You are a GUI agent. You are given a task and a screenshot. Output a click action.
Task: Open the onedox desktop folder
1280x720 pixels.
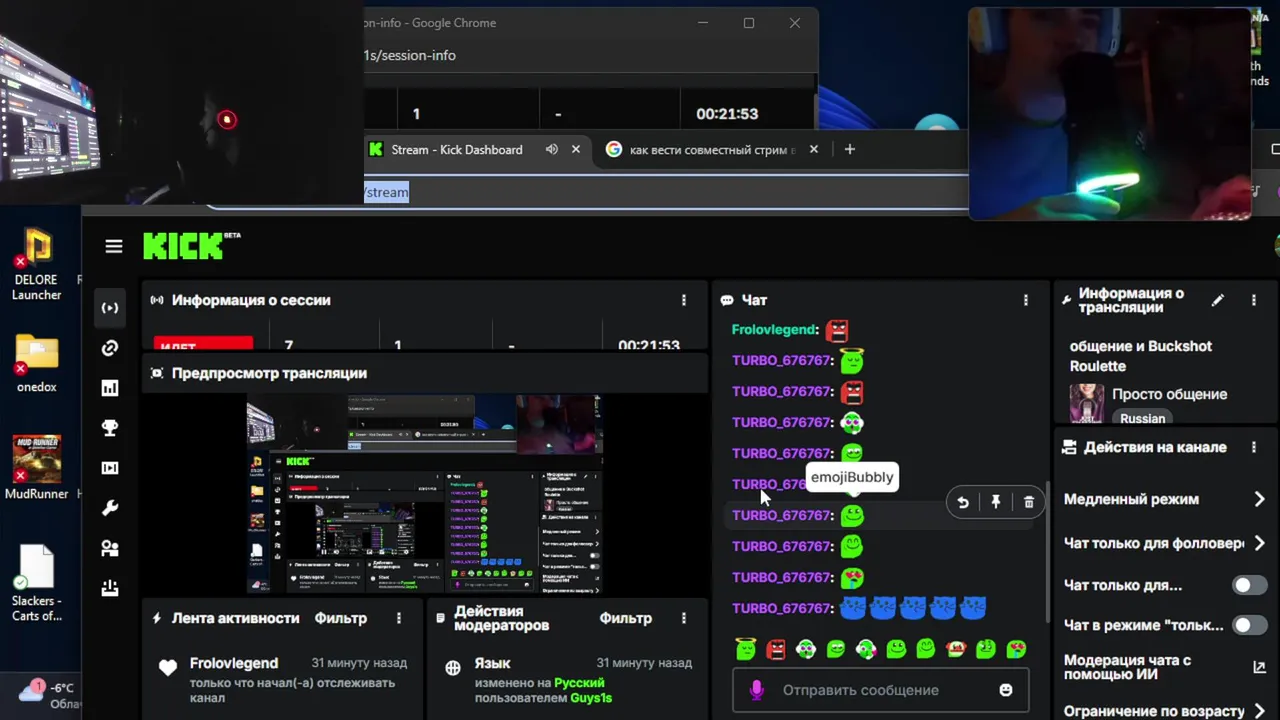tap(37, 362)
